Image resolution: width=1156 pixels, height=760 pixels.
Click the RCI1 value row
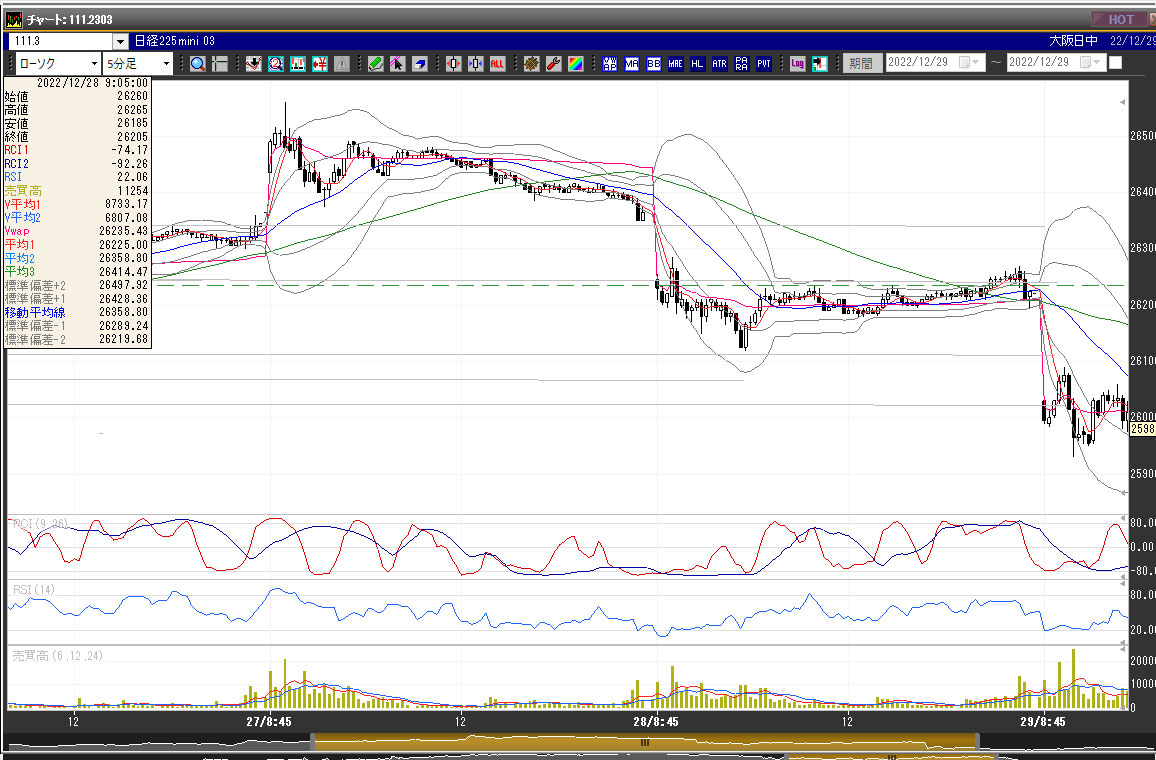pyautogui.click(x=77, y=150)
